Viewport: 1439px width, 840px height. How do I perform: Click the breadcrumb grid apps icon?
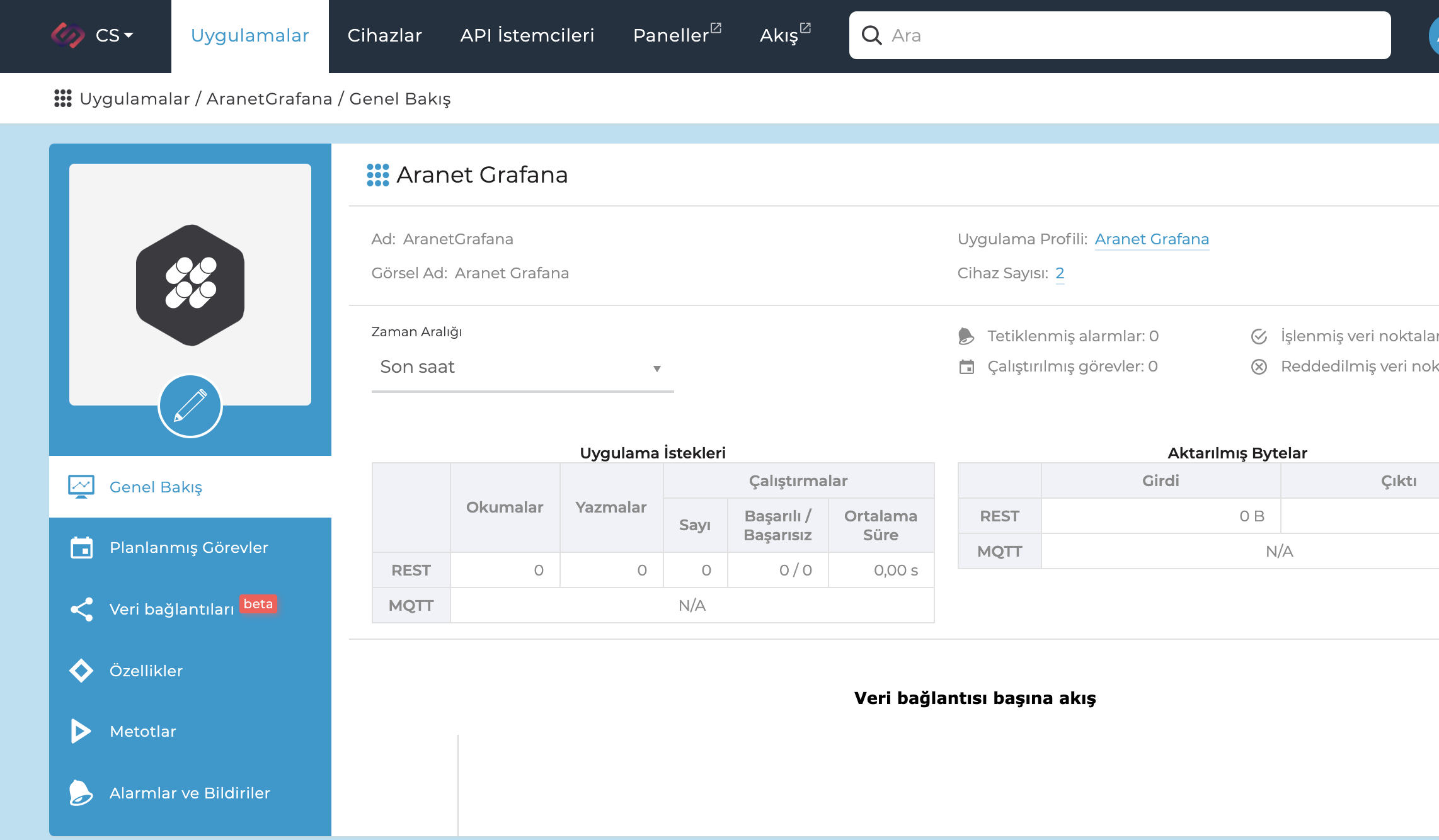(x=62, y=98)
